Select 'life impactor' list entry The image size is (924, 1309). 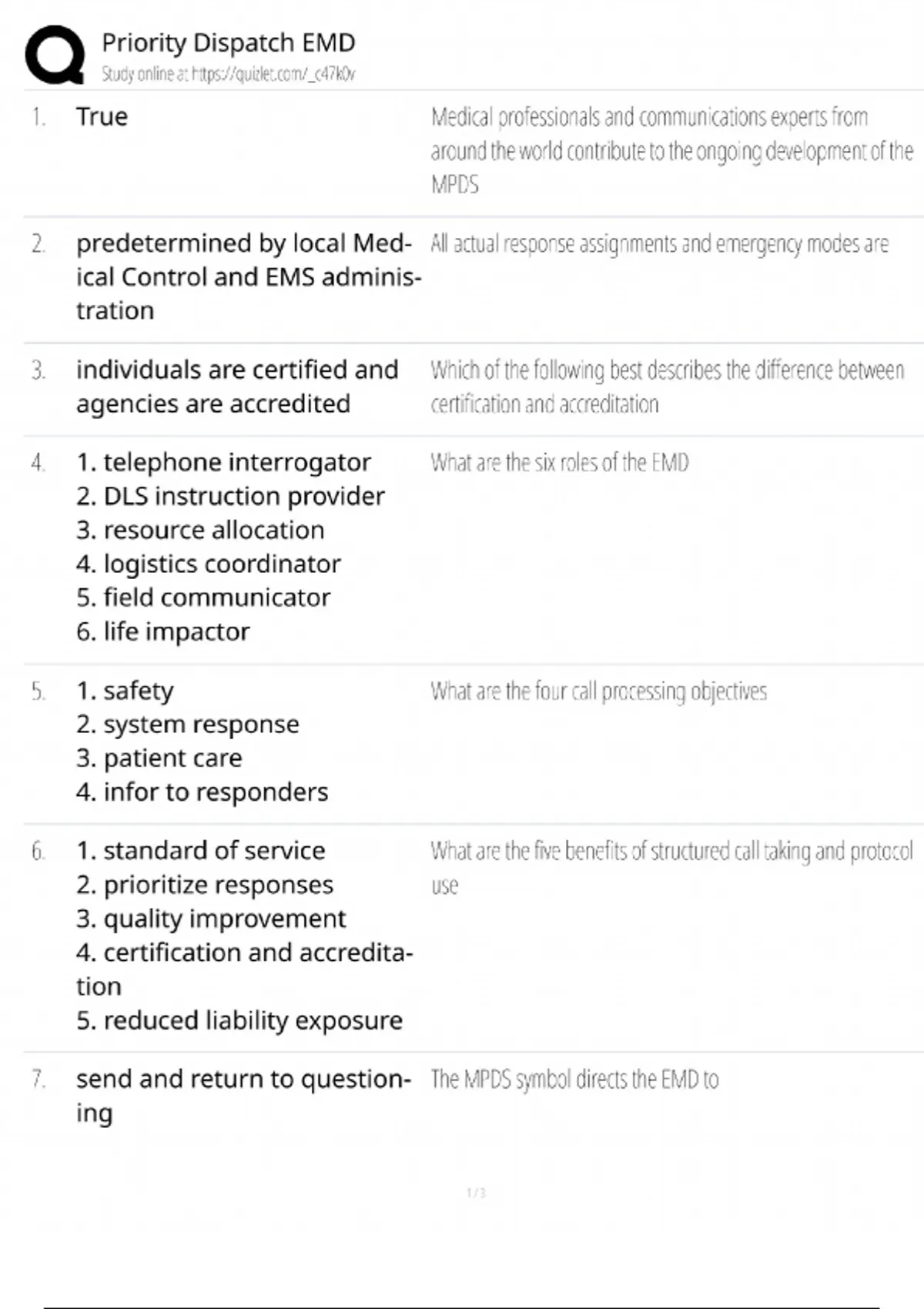click(x=162, y=631)
